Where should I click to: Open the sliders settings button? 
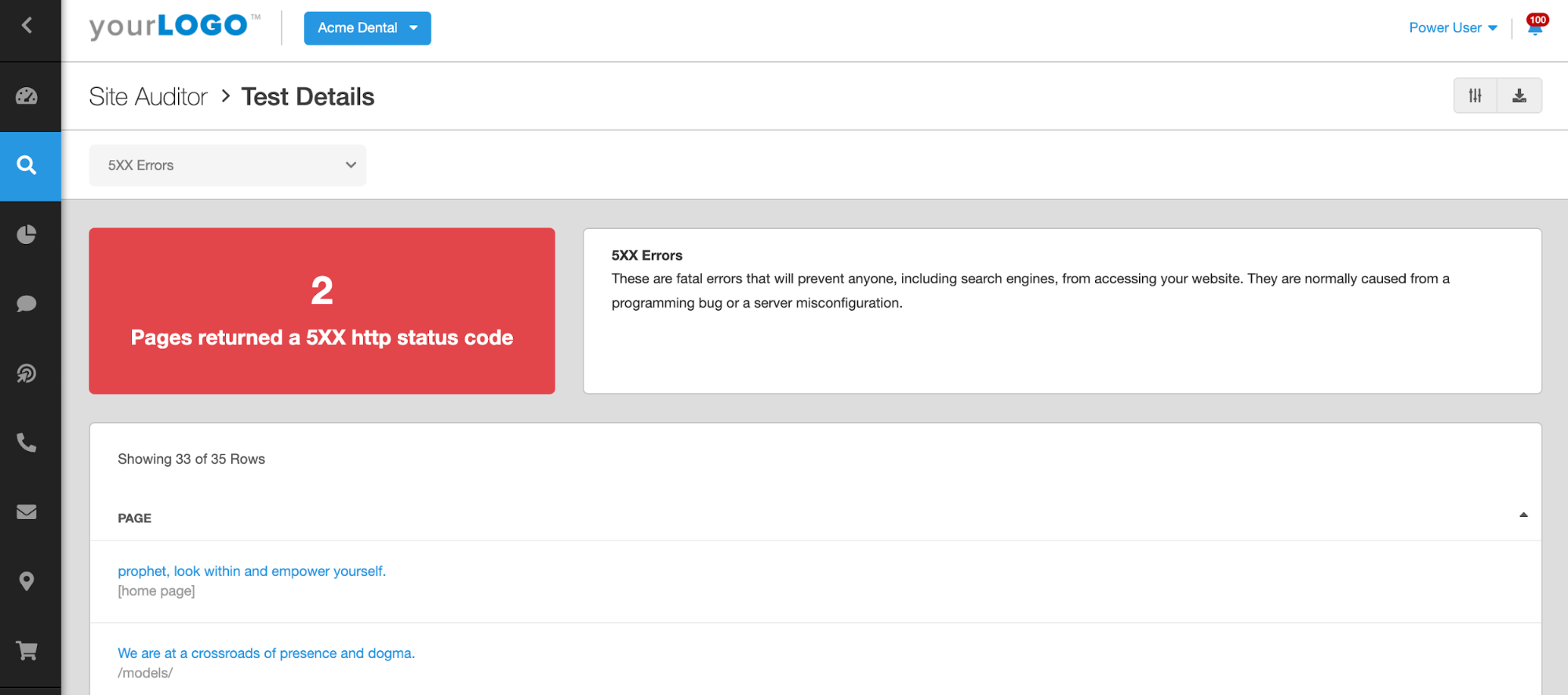(x=1475, y=96)
